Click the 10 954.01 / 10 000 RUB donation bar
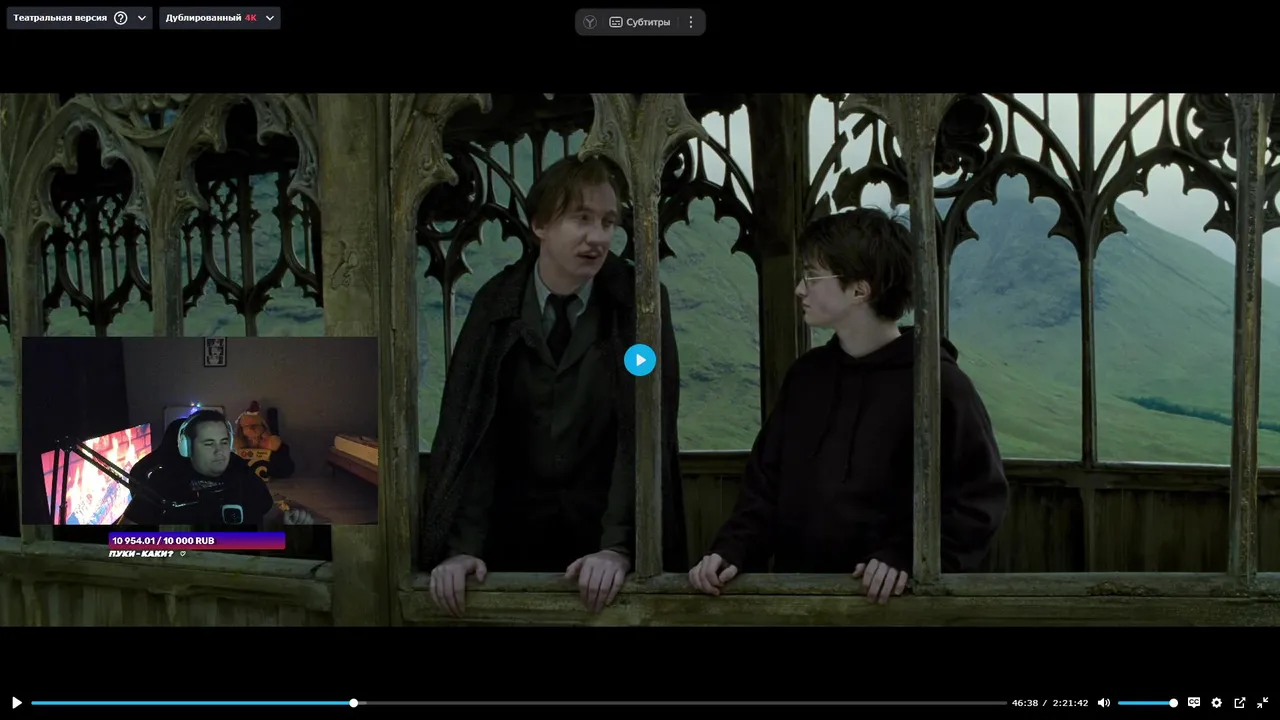This screenshot has height=720, width=1280. (x=197, y=541)
